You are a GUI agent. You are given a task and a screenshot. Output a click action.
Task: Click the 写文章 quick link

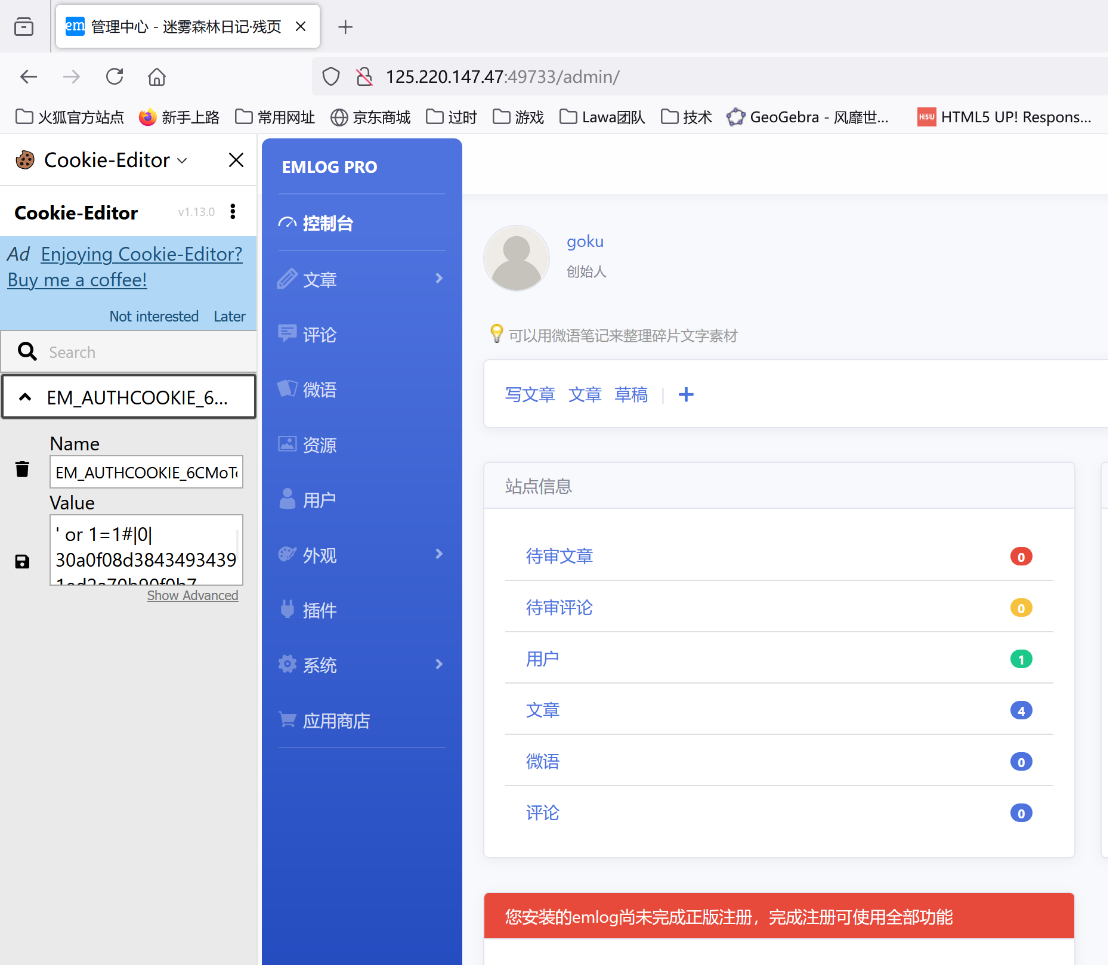(530, 395)
